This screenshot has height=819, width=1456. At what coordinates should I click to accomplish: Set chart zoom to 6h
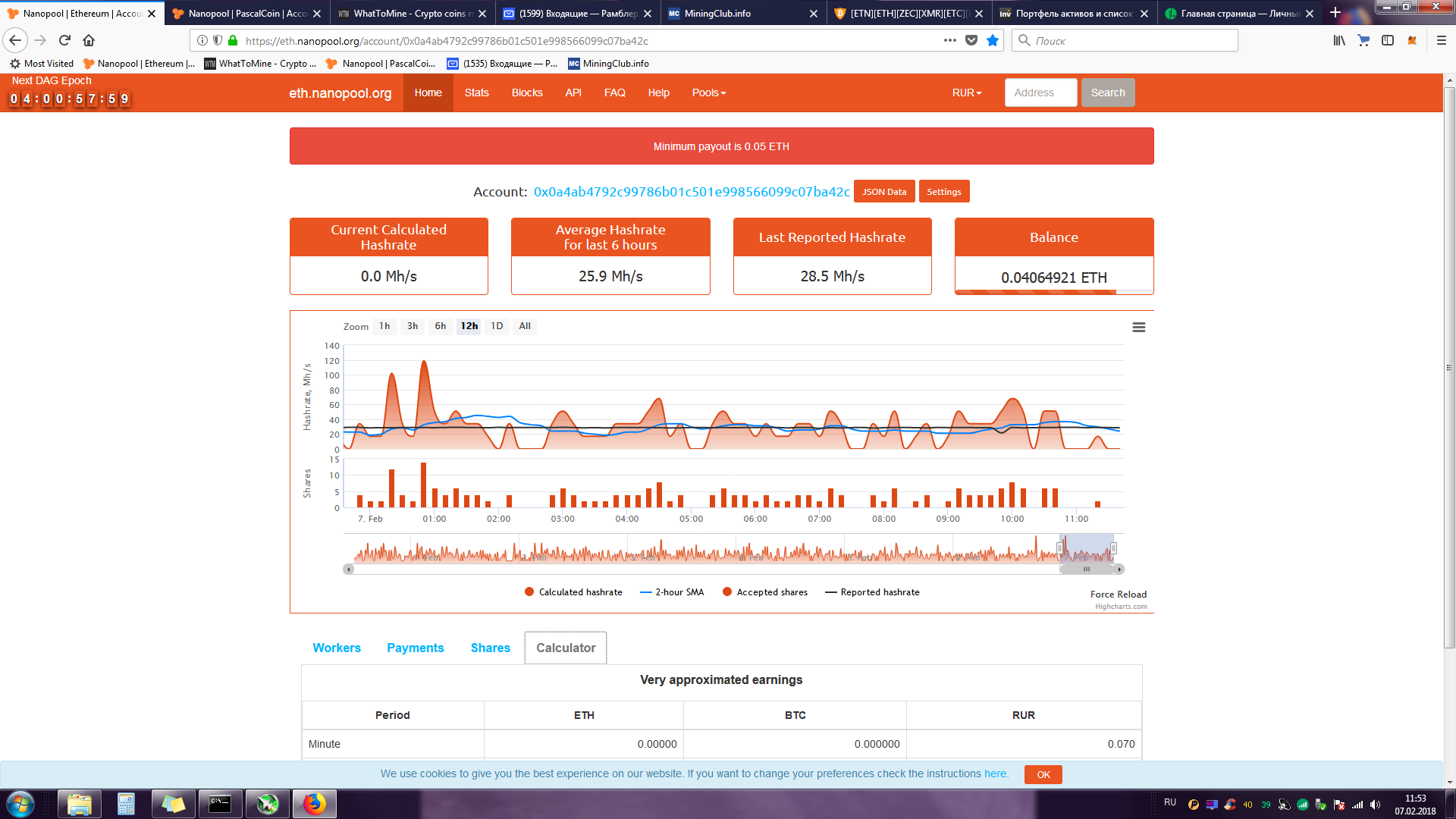(x=441, y=326)
